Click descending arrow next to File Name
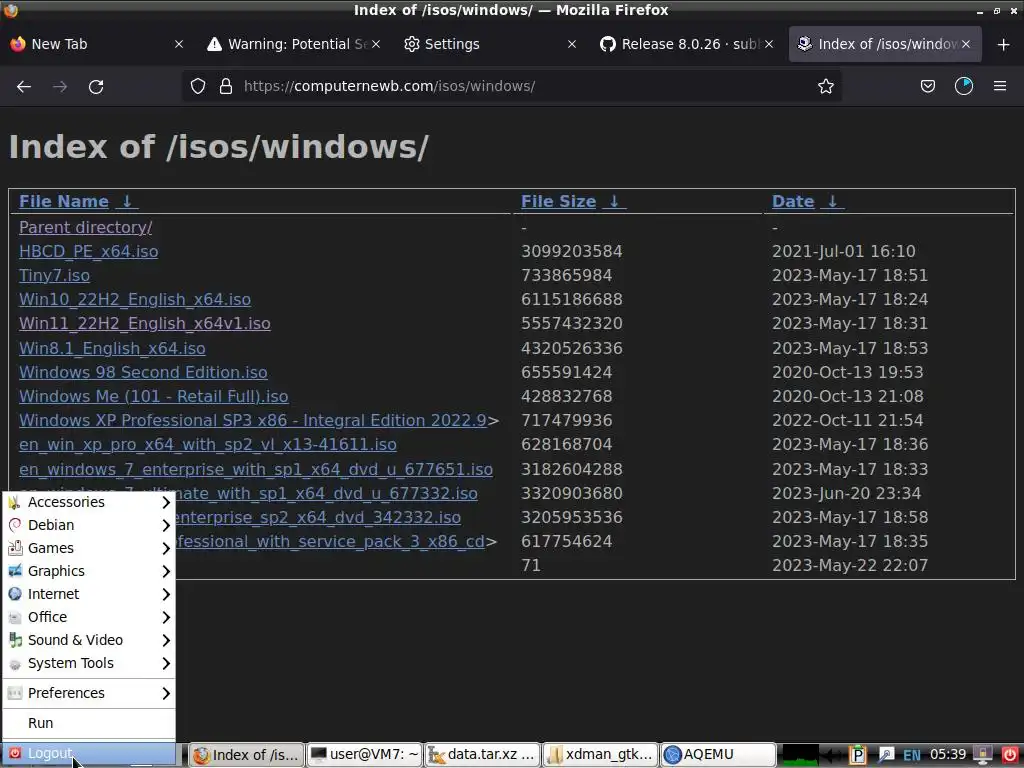 coord(127,201)
